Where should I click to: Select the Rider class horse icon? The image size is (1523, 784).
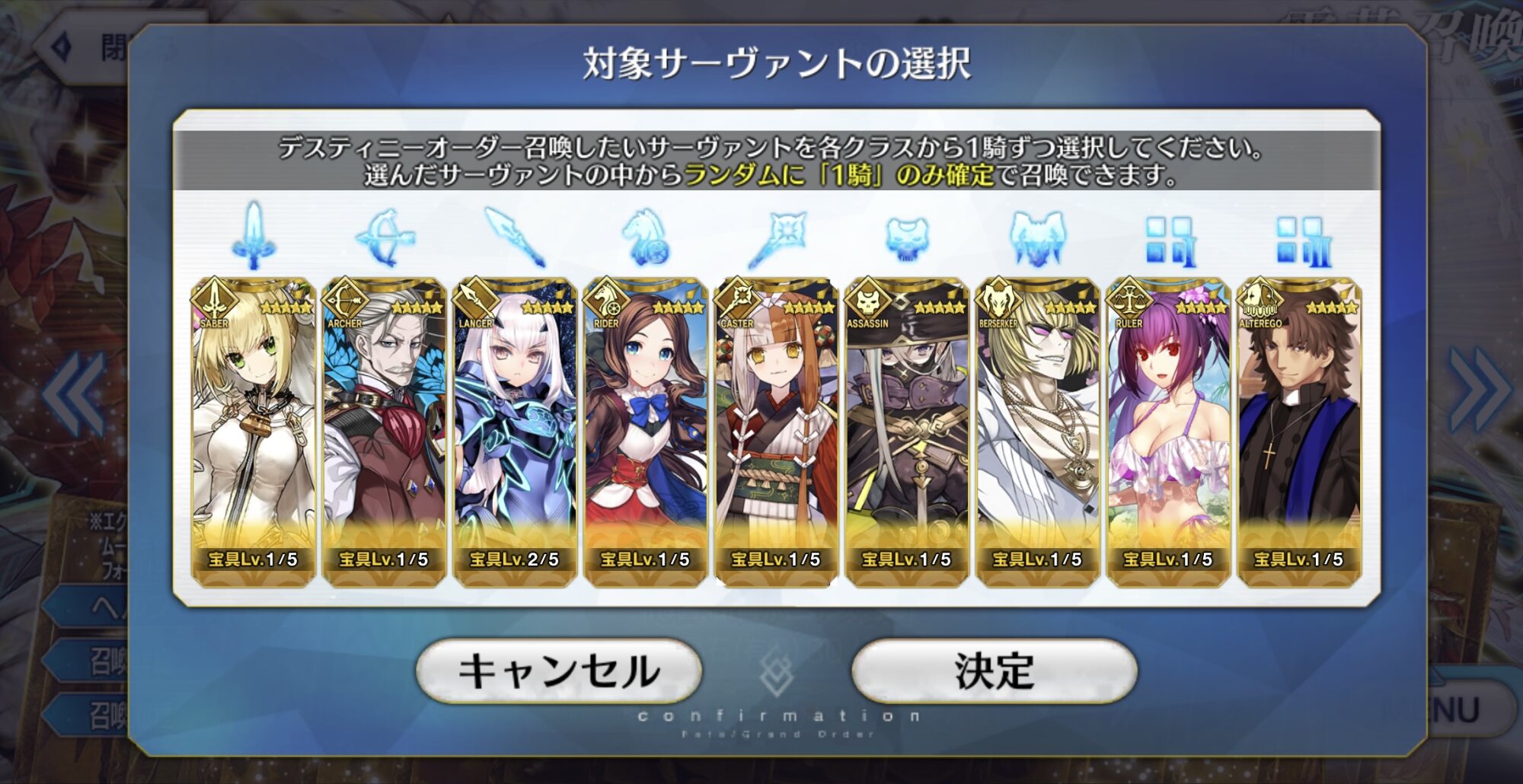[646, 238]
